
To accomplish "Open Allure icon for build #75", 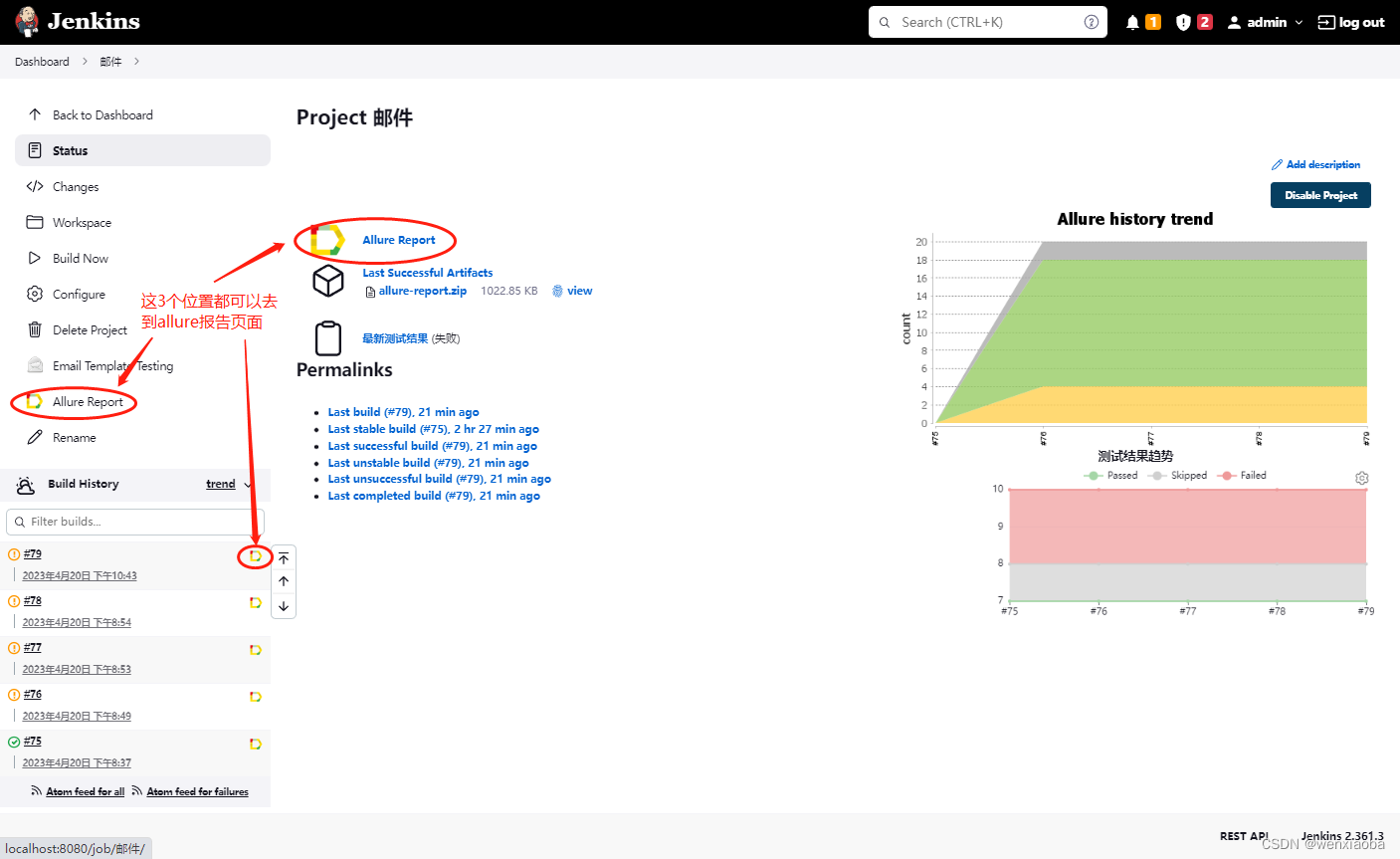I will point(256,743).
